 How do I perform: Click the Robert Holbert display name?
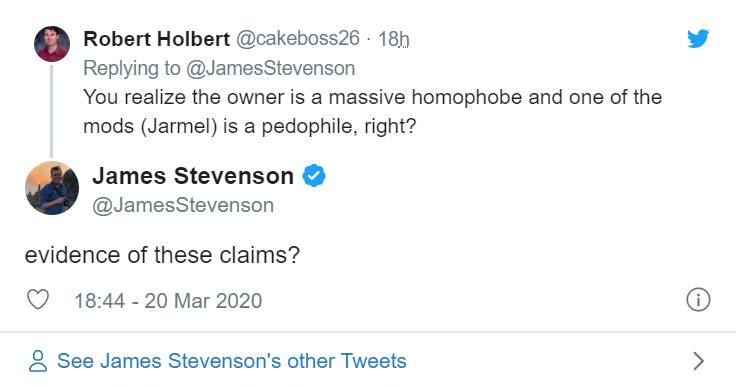tap(157, 39)
